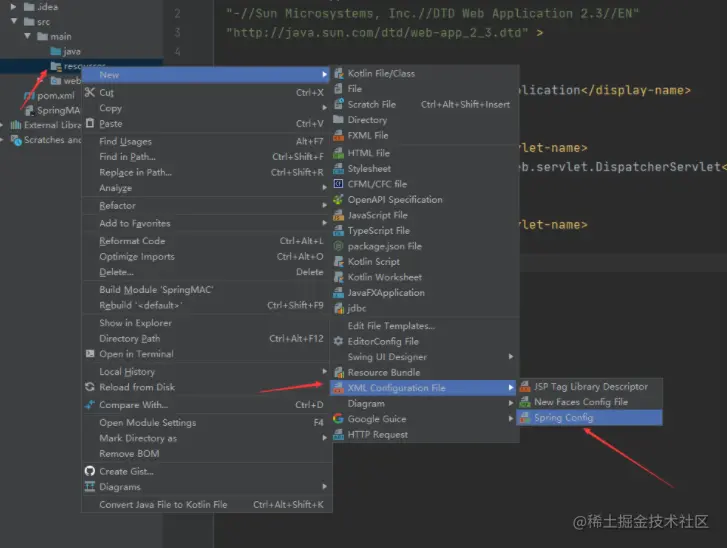Screen dimensions: 727x548
Task: Click the Kotlin File/Class icon
Action: point(339,73)
